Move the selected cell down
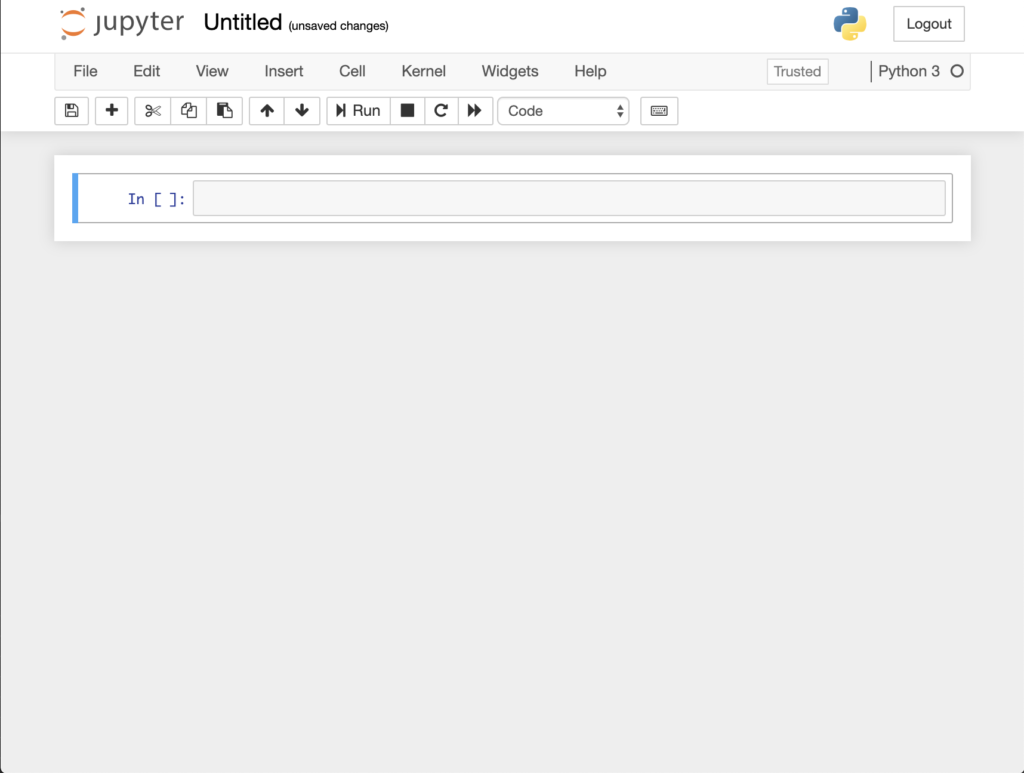 [302, 111]
